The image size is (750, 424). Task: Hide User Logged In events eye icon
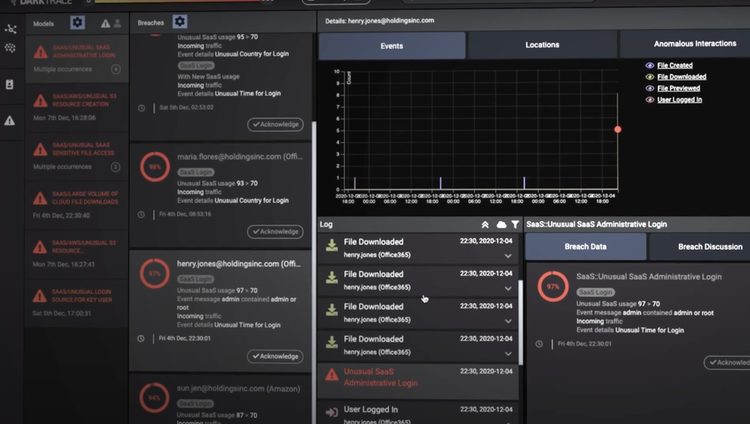click(x=650, y=100)
